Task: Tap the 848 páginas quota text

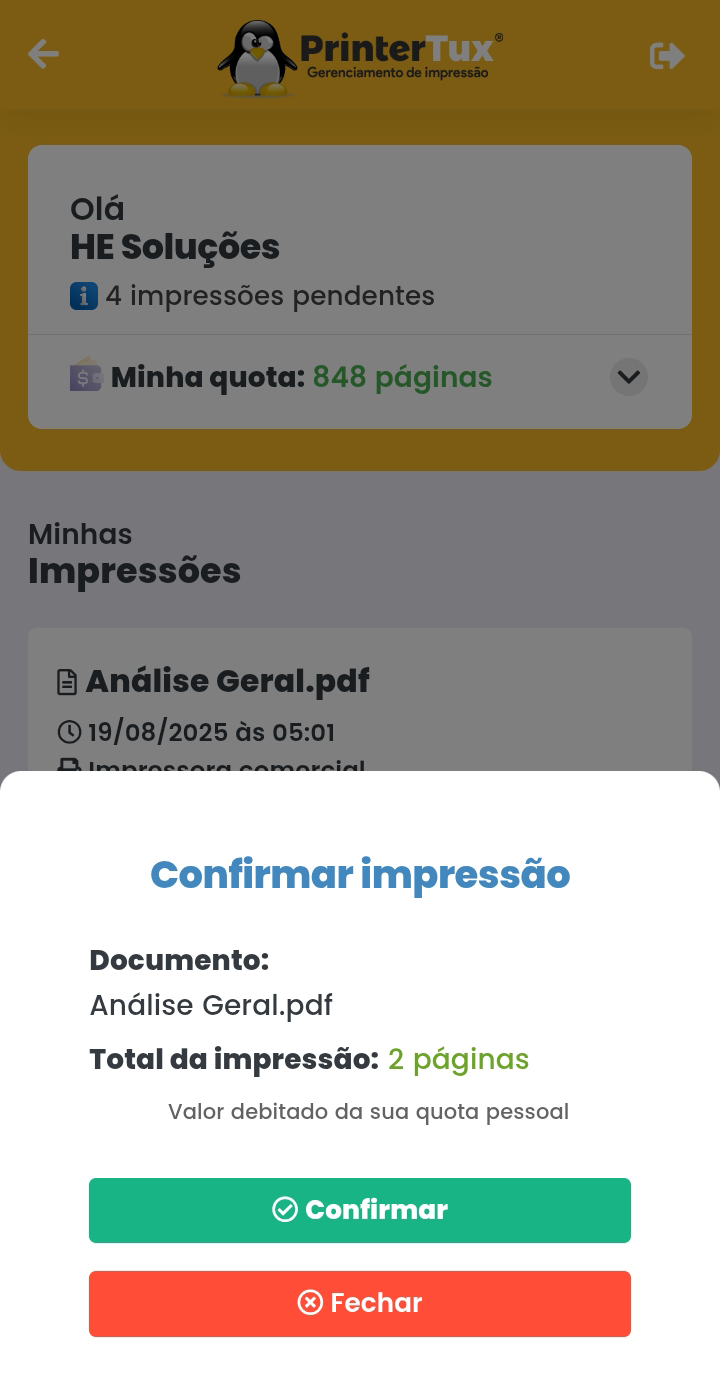Action: pyautogui.click(x=402, y=377)
